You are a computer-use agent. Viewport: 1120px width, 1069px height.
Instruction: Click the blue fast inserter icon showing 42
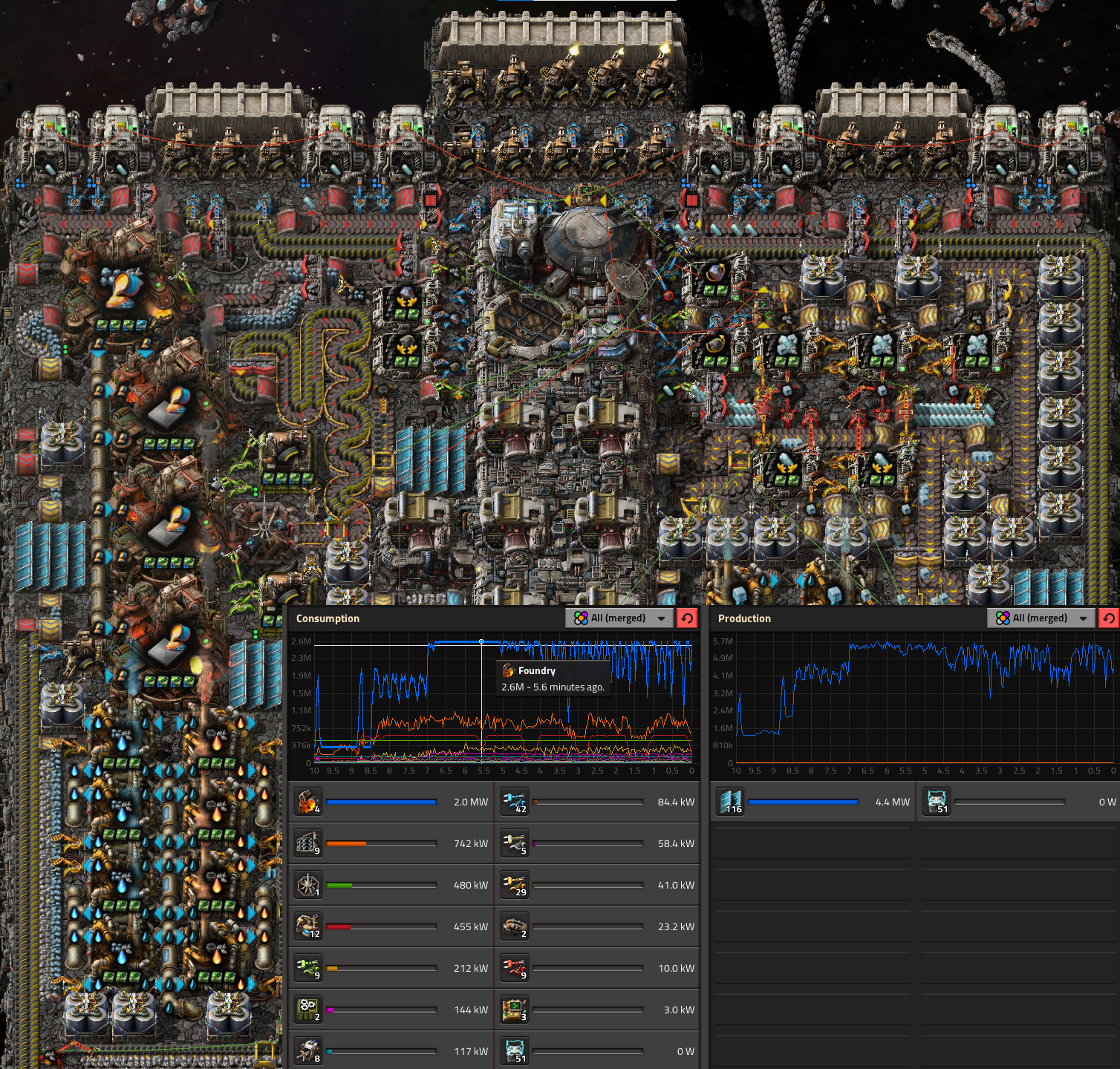514,802
